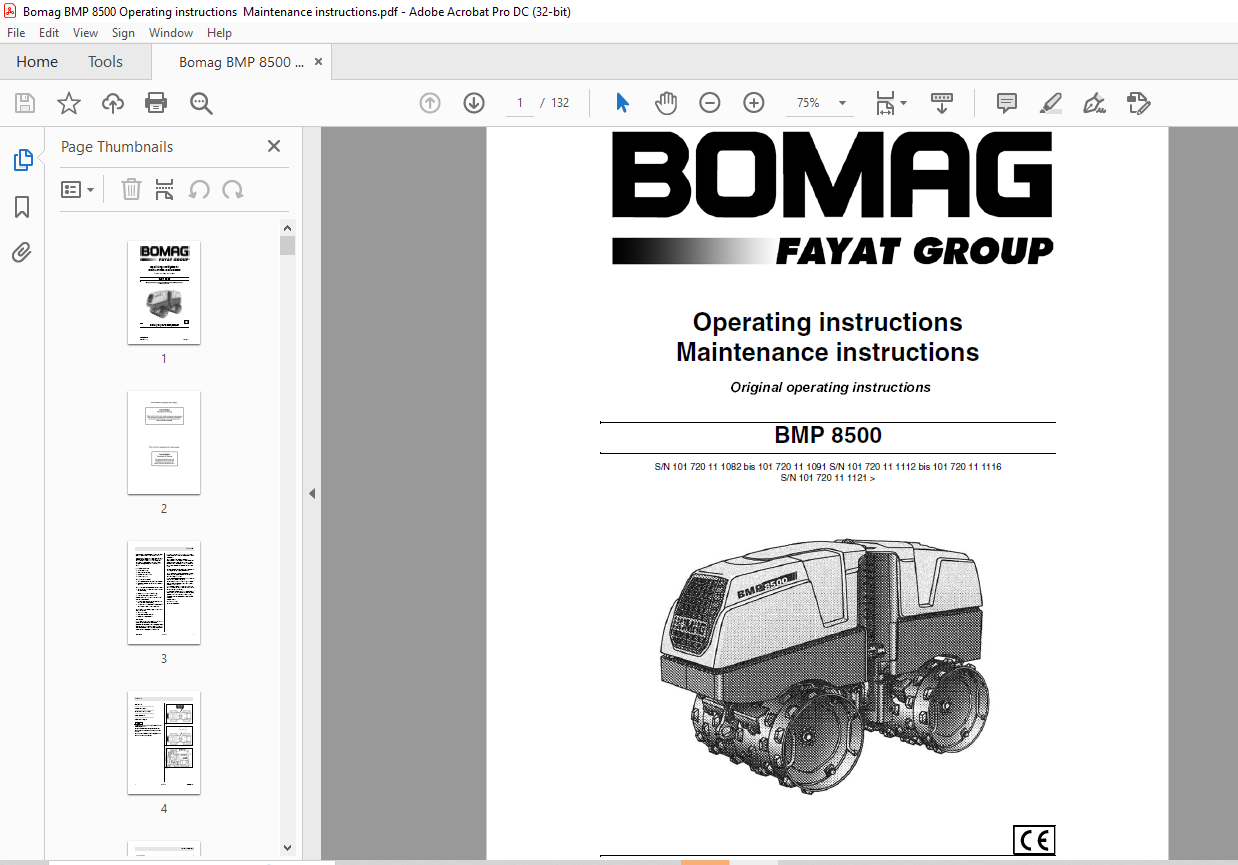This screenshot has height=865, width=1238.
Task: Rotate page counterclockwise
Action: (x=200, y=189)
